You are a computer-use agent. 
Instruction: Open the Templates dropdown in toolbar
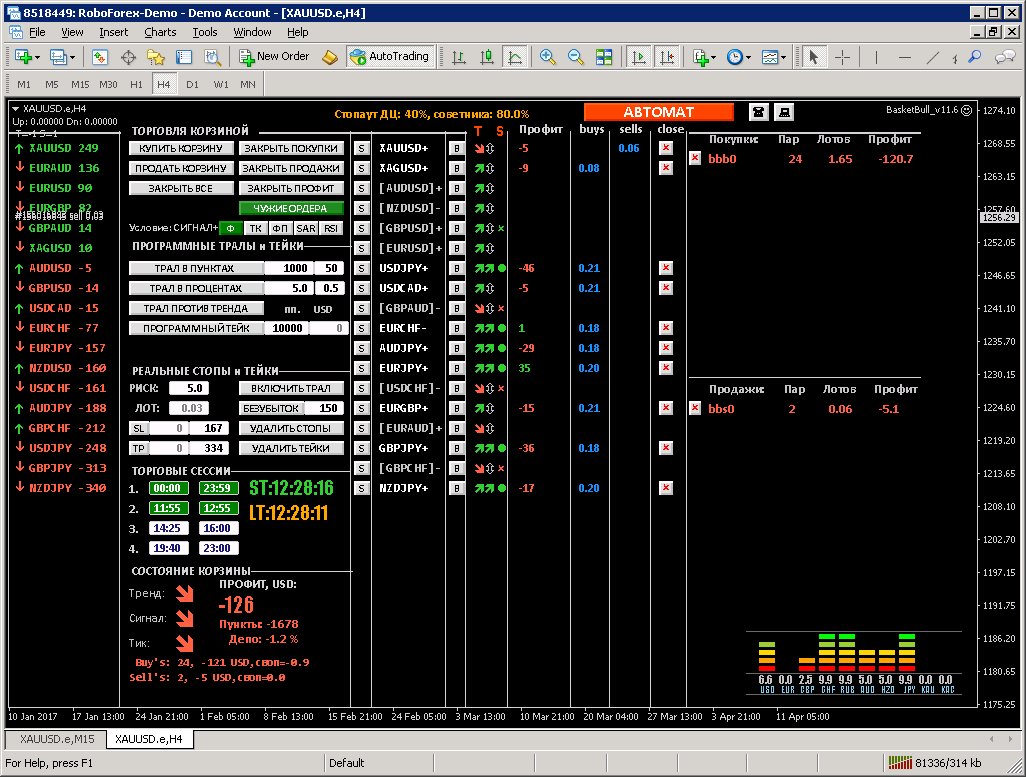click(781, 57)
